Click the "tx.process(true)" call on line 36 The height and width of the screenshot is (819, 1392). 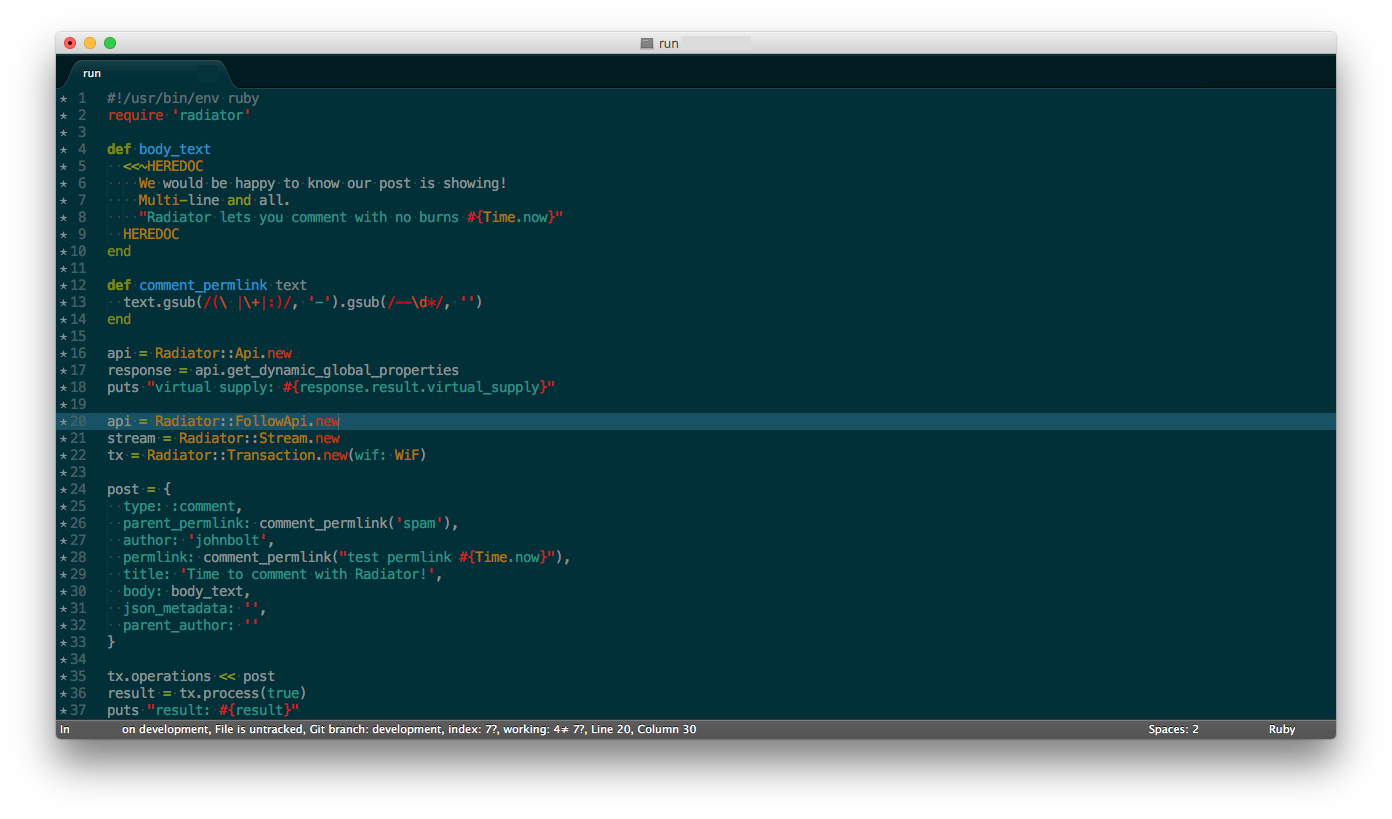[242, 694]
